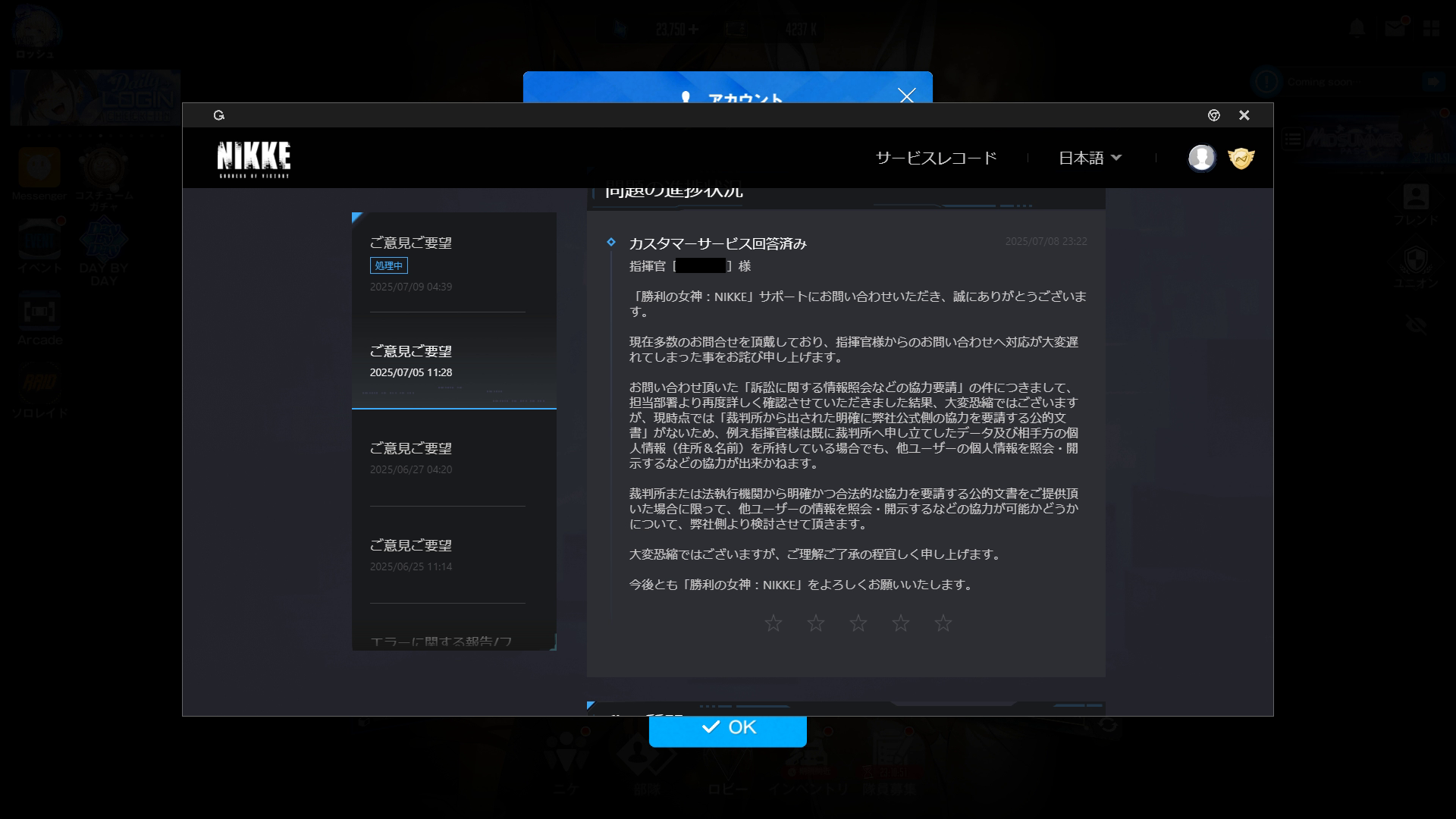Open DAY BY DAY event icon
Viewport: 1456px width, 819px height.
pos(103,250)
